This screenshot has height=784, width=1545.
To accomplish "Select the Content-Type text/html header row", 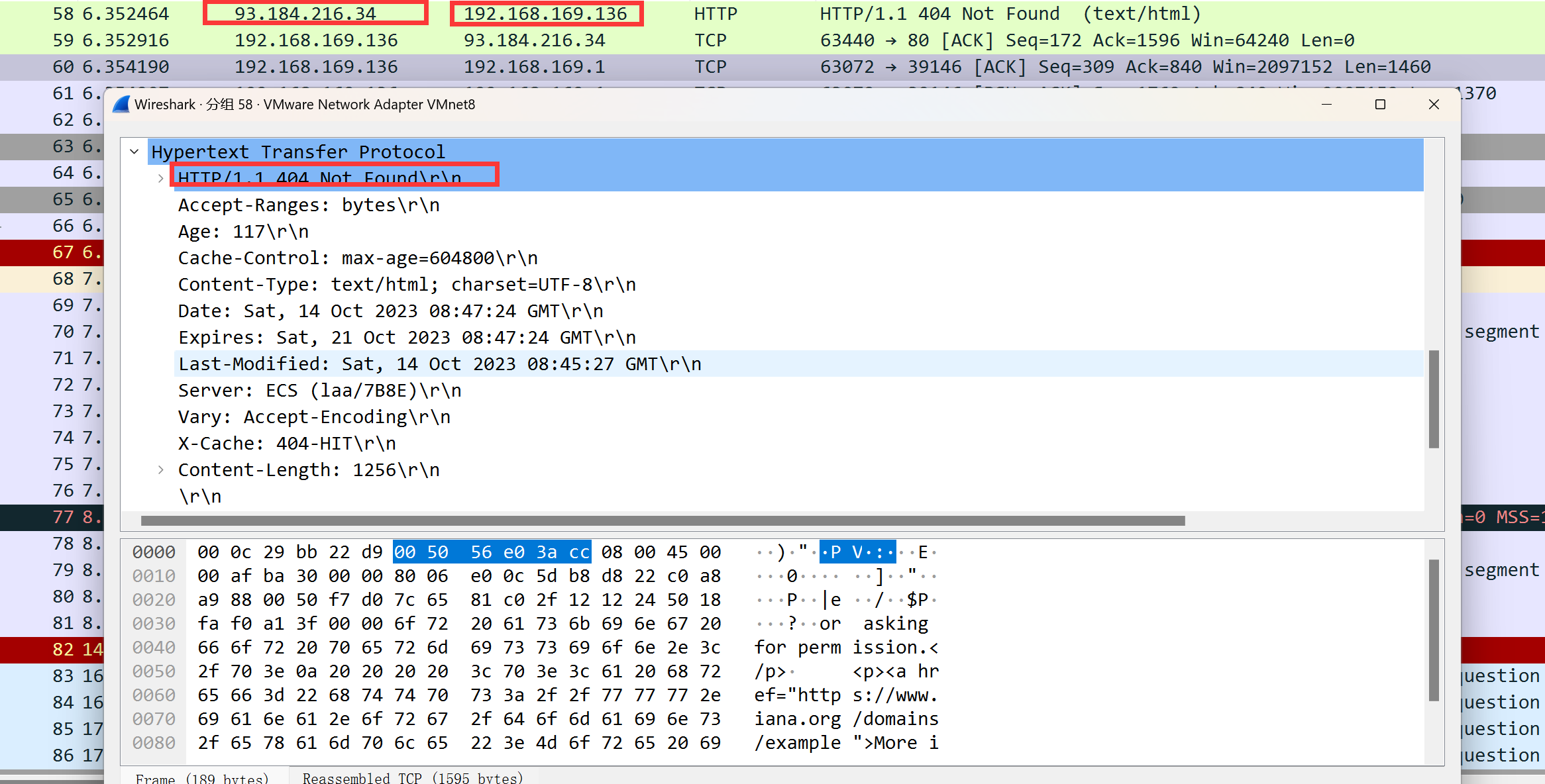I will [x=798, y=284].
